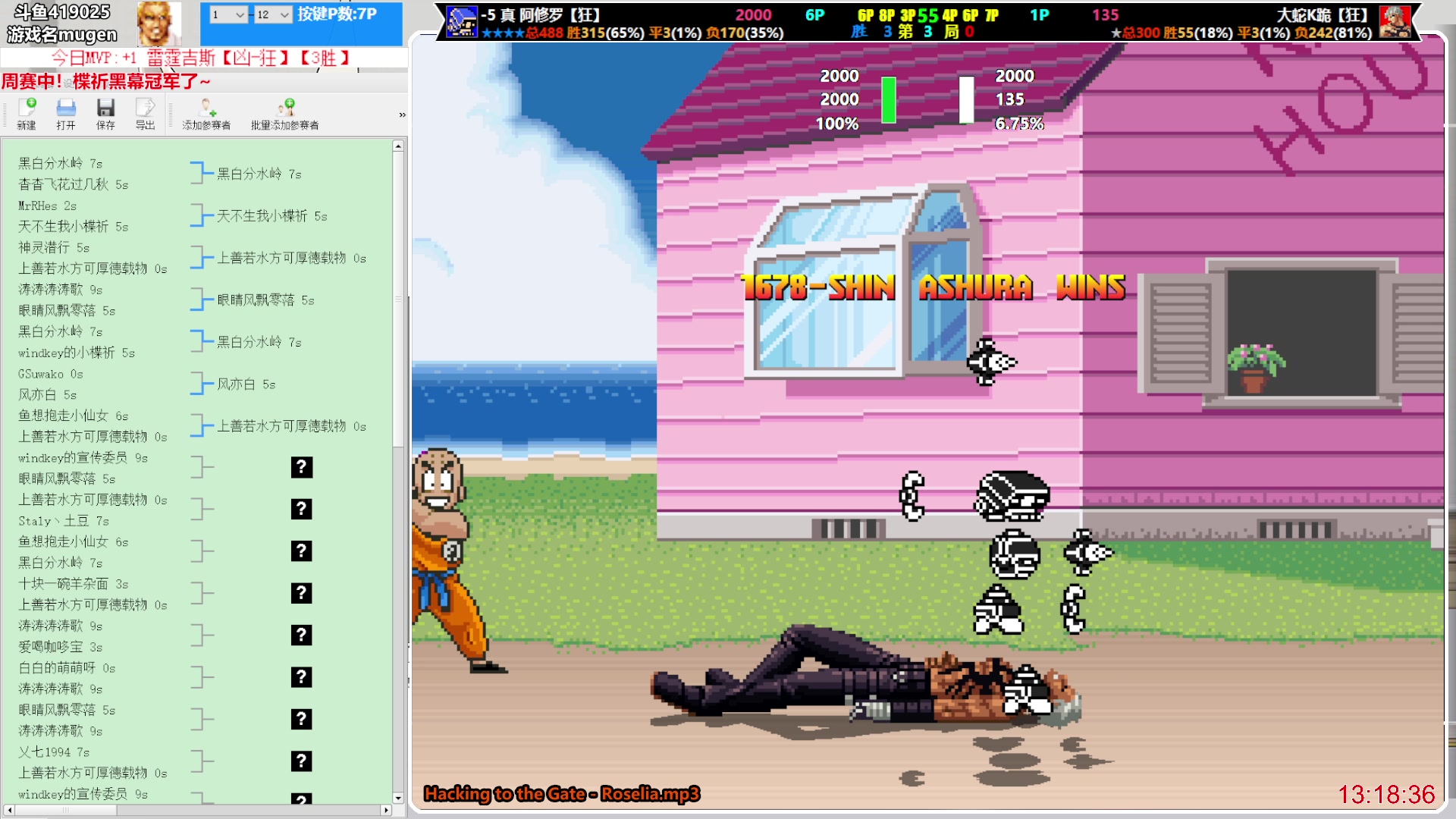The image size is (1456, 819).
Task: Click the bracket panel scroll down arrow
Action: (398, 798)
